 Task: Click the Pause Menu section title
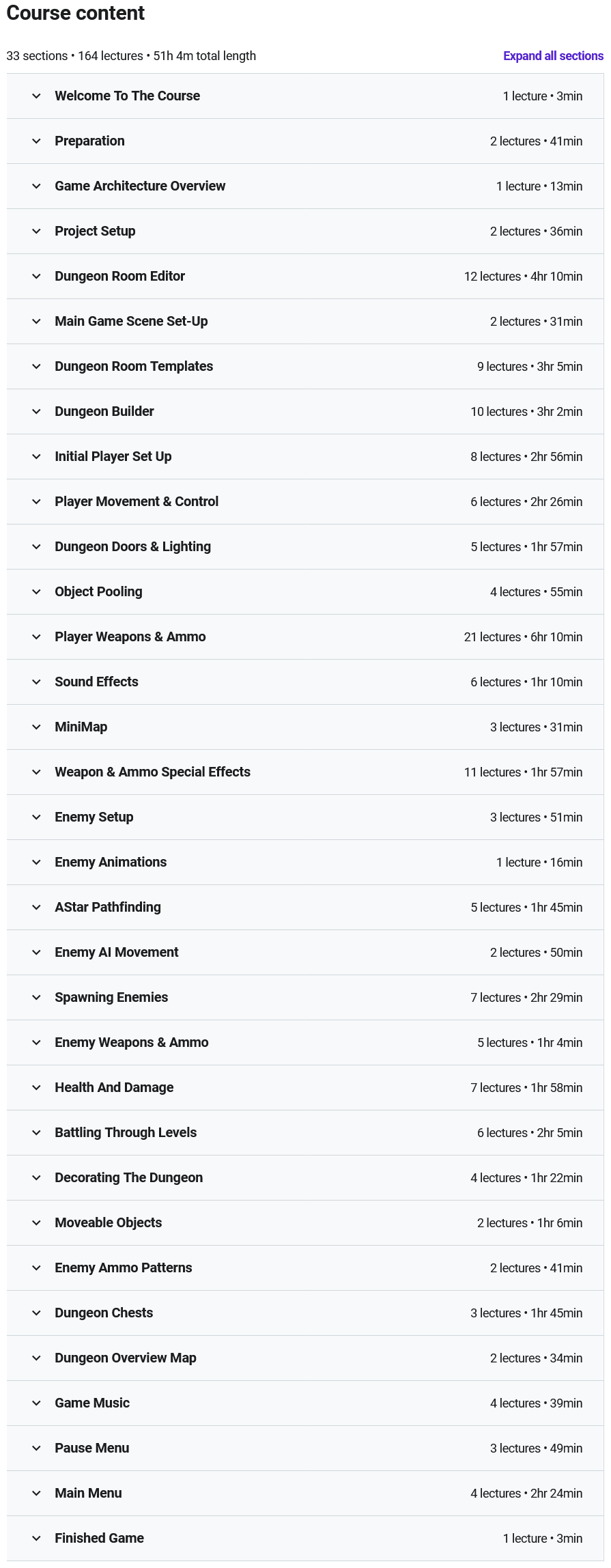click(x=91, y=1448)
